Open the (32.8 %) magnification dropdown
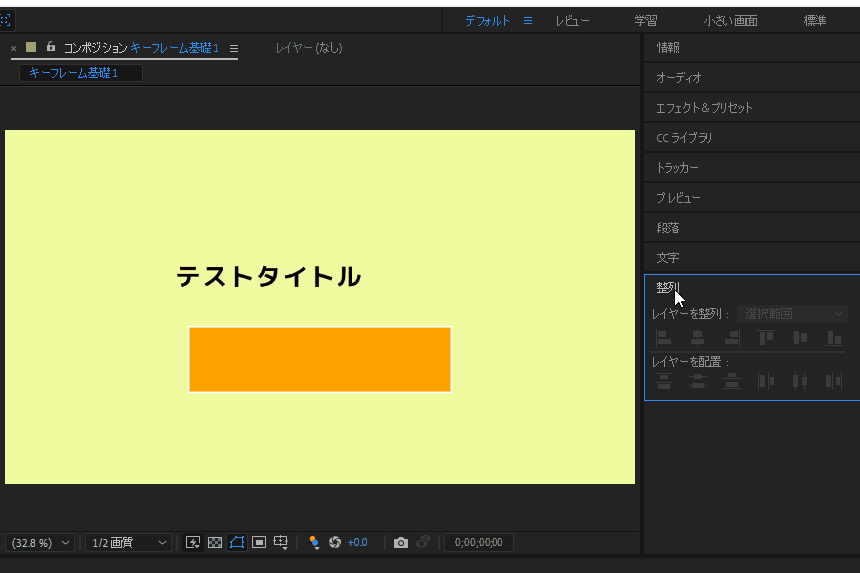The height and width of the screenshot is (573, 860). pos(40,542)
